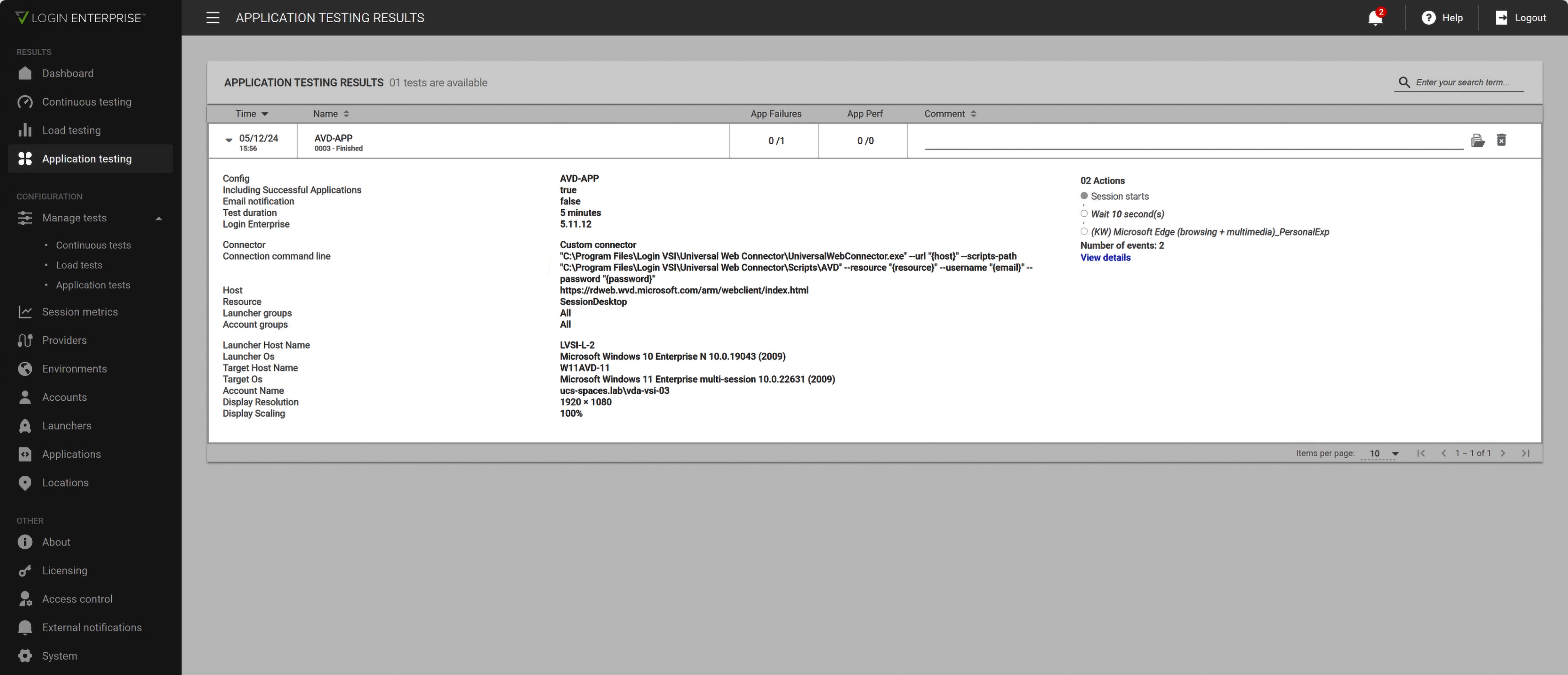Click the comment field for AVD-APP
This screenshot has width=1568, height=675.
(x=1194, y=141)
